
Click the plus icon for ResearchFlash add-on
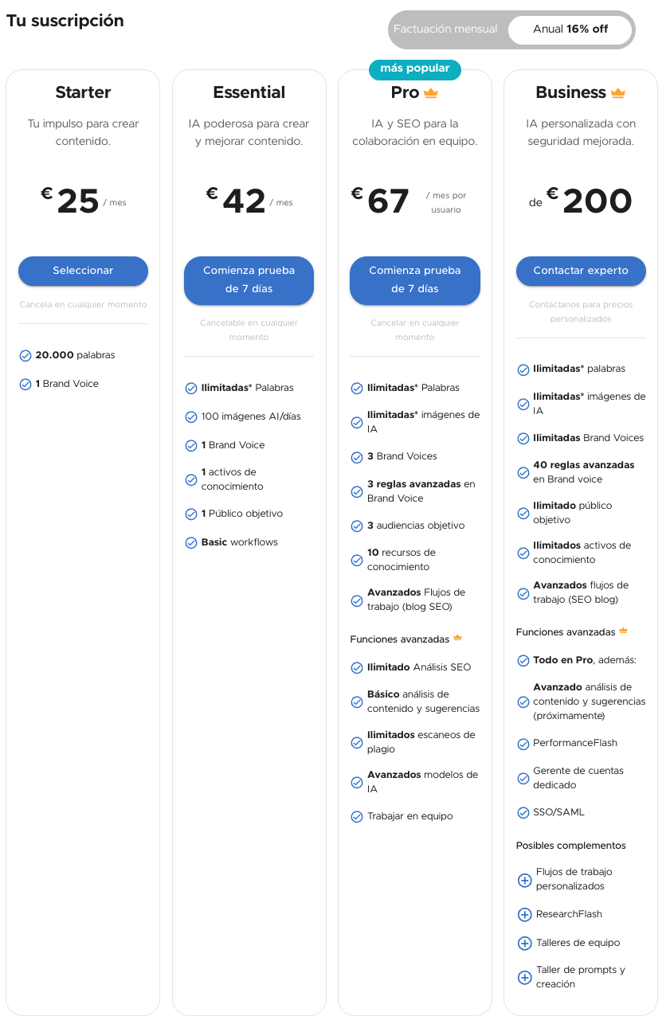(524, 914)
